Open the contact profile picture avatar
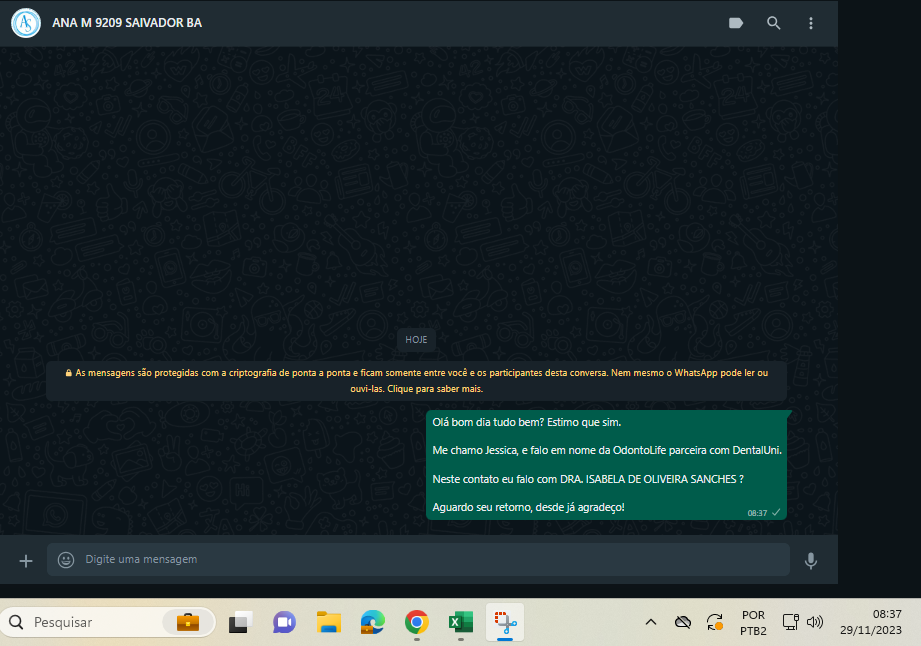921x646 pixels. tap(26, 23)
